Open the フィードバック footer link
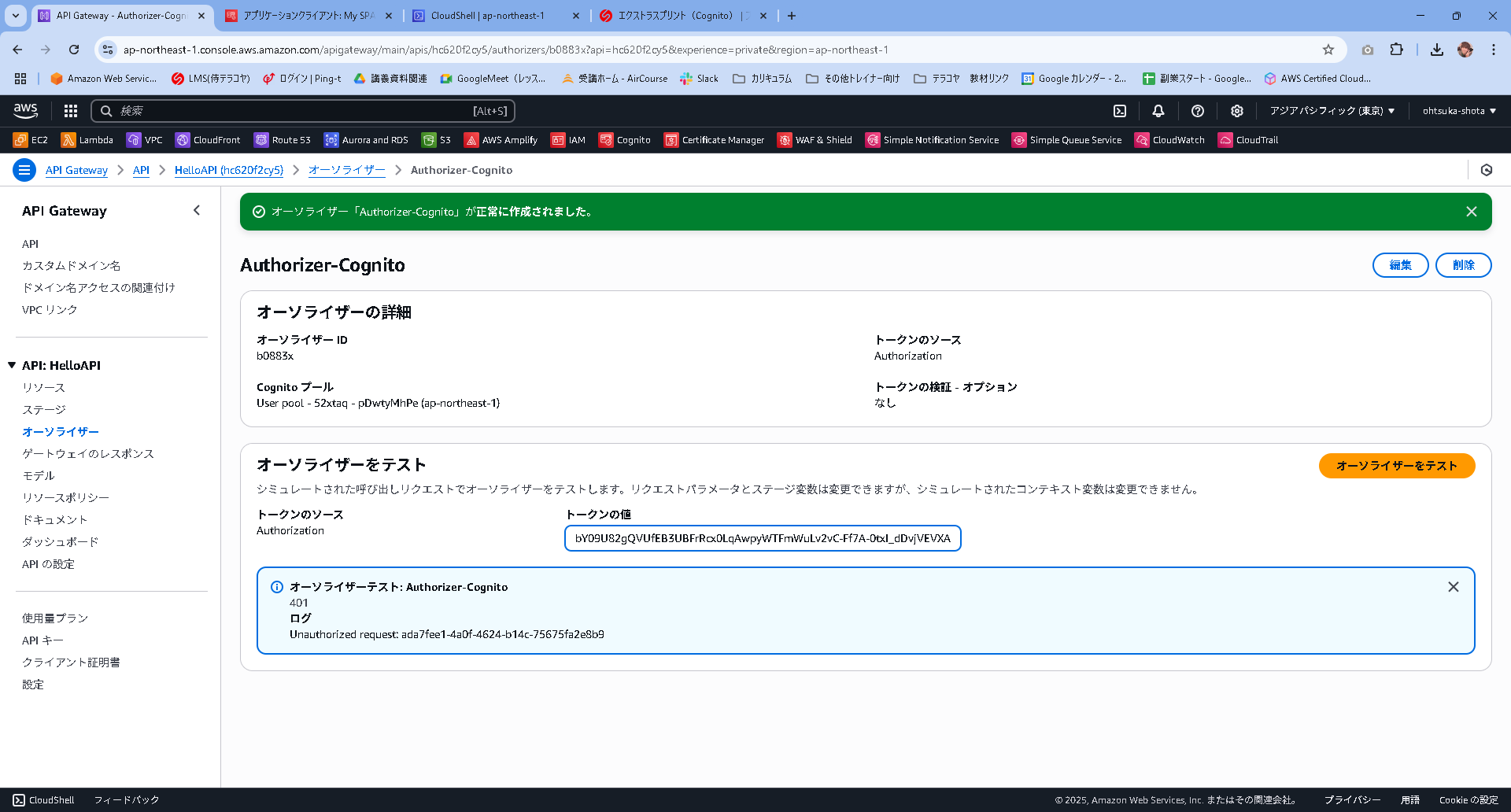This screenshot has width=1511, height=812. (127, 800)
